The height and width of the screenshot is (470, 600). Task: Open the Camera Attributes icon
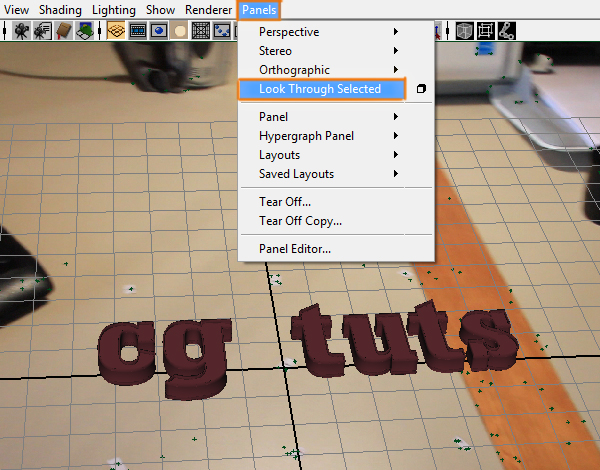point(42,31)
